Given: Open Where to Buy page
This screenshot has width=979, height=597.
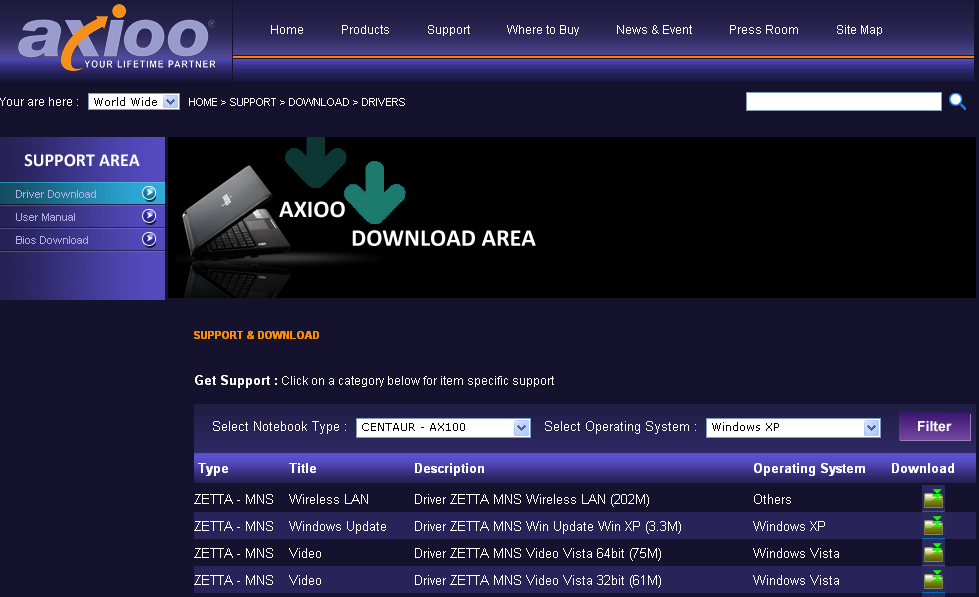Looking at the screenshot, I should click(x=543, y=30).
